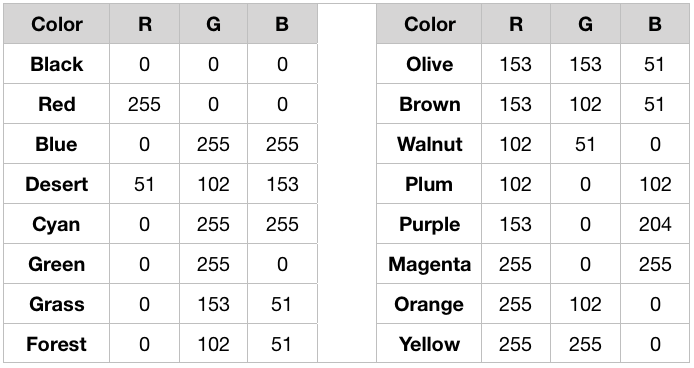Click the Cyan color name cell
Viewport: 694px width, 368px height.
[57, 224]
